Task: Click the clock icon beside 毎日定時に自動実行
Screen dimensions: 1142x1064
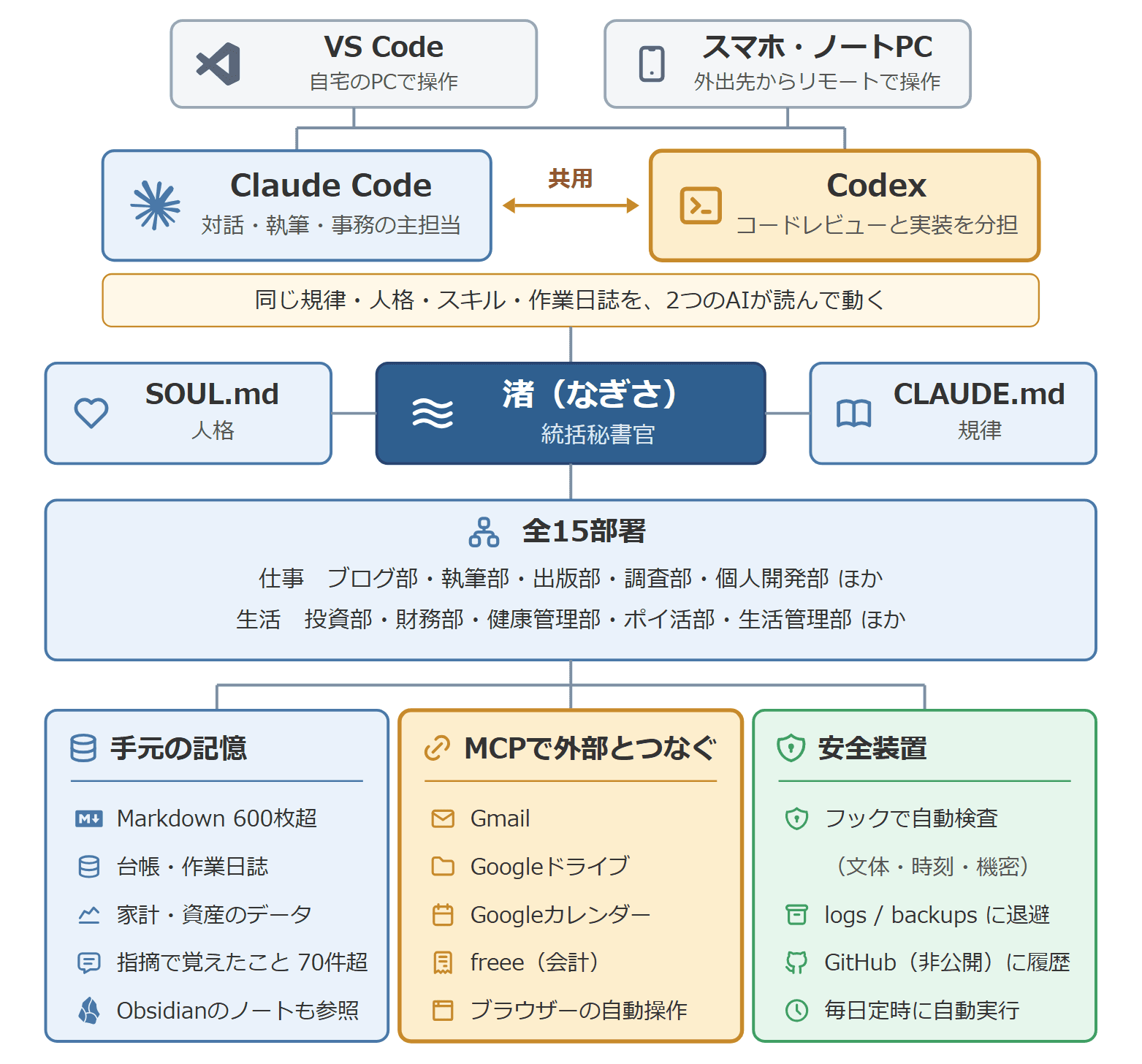Action: (796, 1011)
